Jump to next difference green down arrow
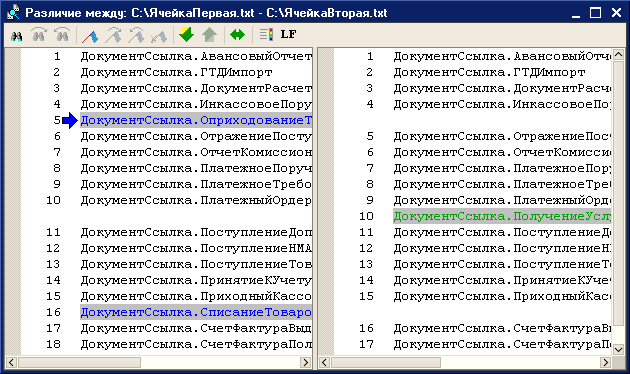 (186, 35)
